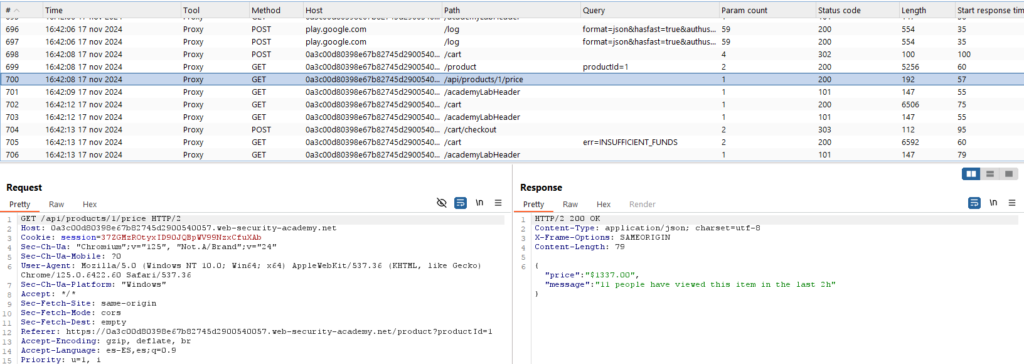This screenshot has height=364, width=1024.
Task: Select row 706 /academyLabHeader request
Action: pos(512,155)
